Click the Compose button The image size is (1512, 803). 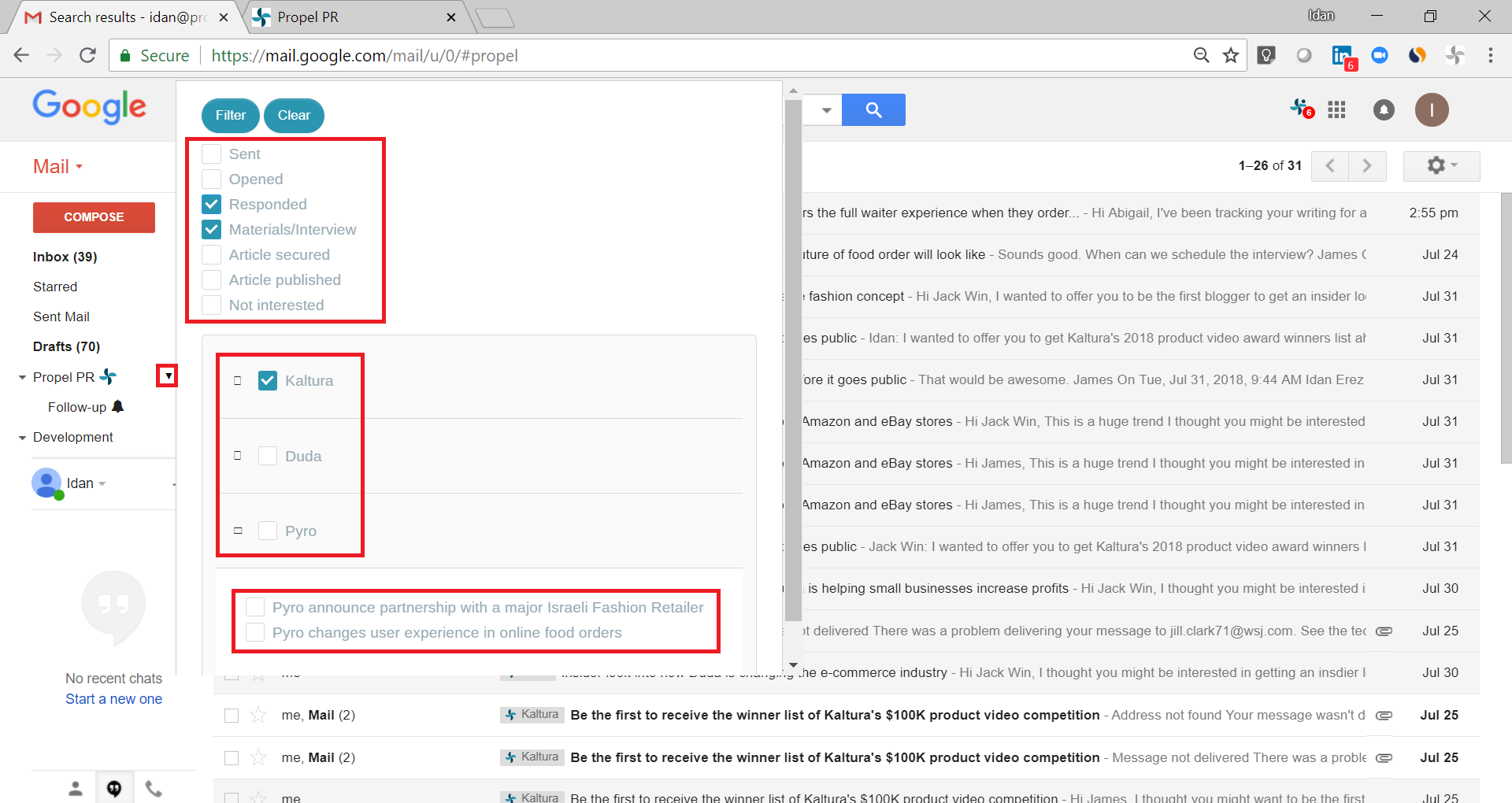coord(94,217)
